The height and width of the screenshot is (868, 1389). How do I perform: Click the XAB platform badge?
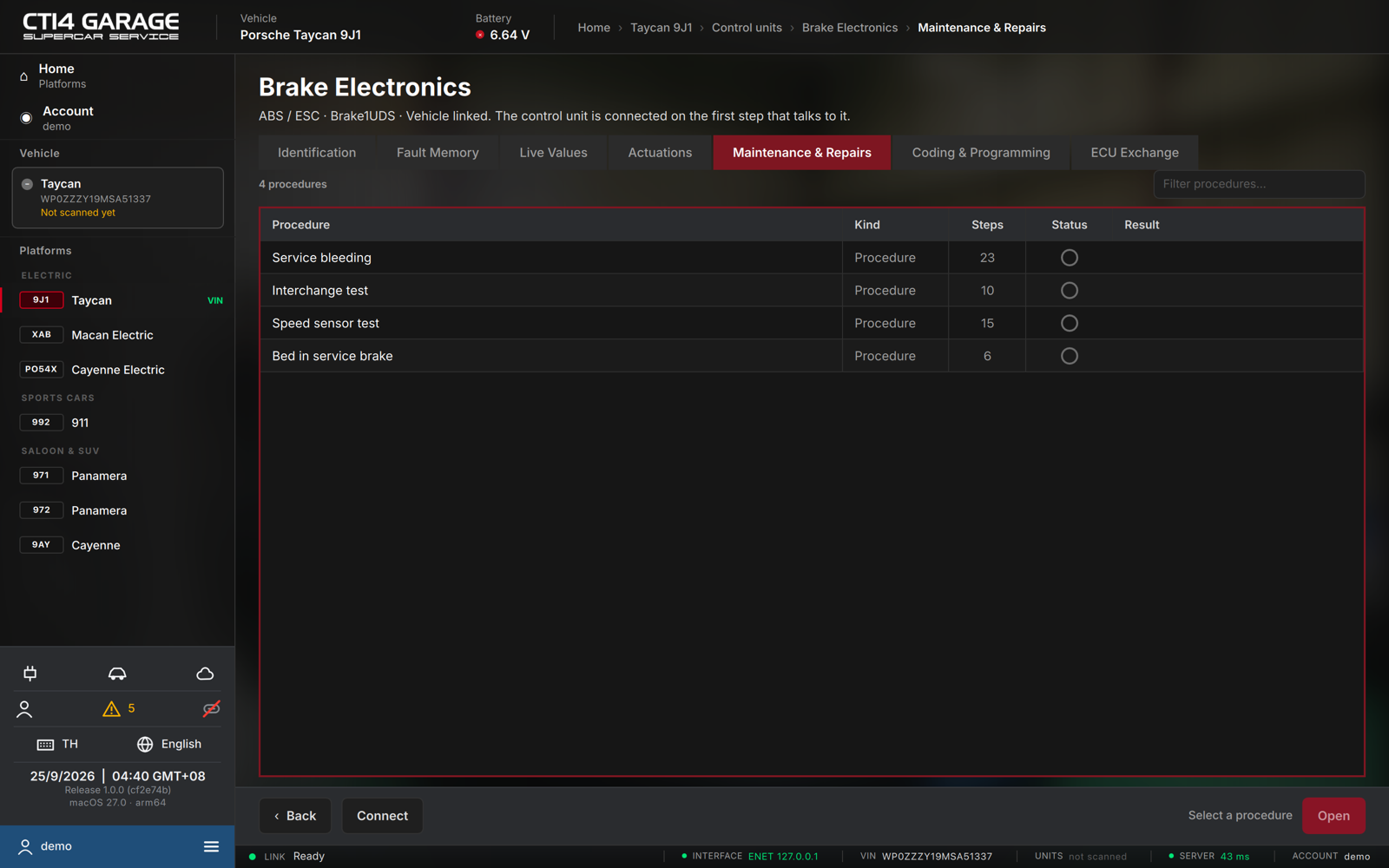[41, 335]
